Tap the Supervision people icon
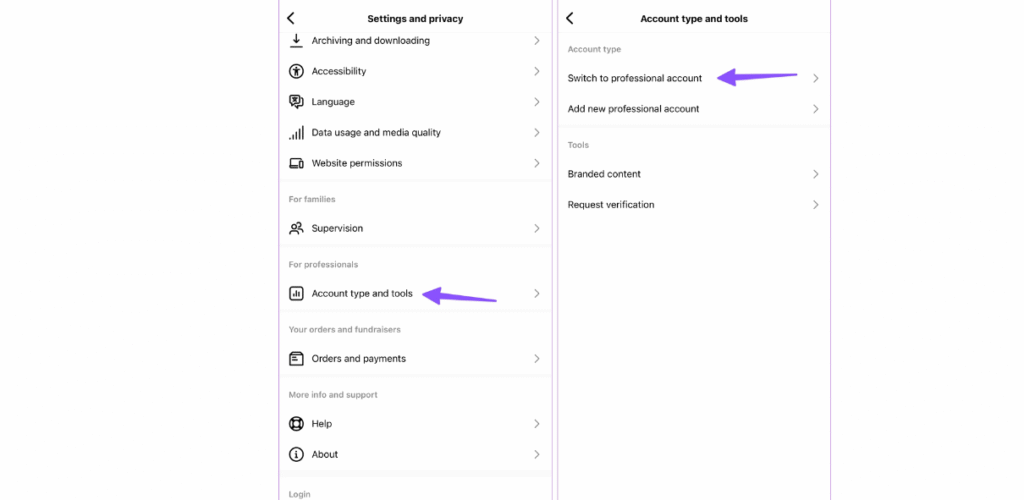This screenshot has height=500, width=1024. (x=296, y=228)
